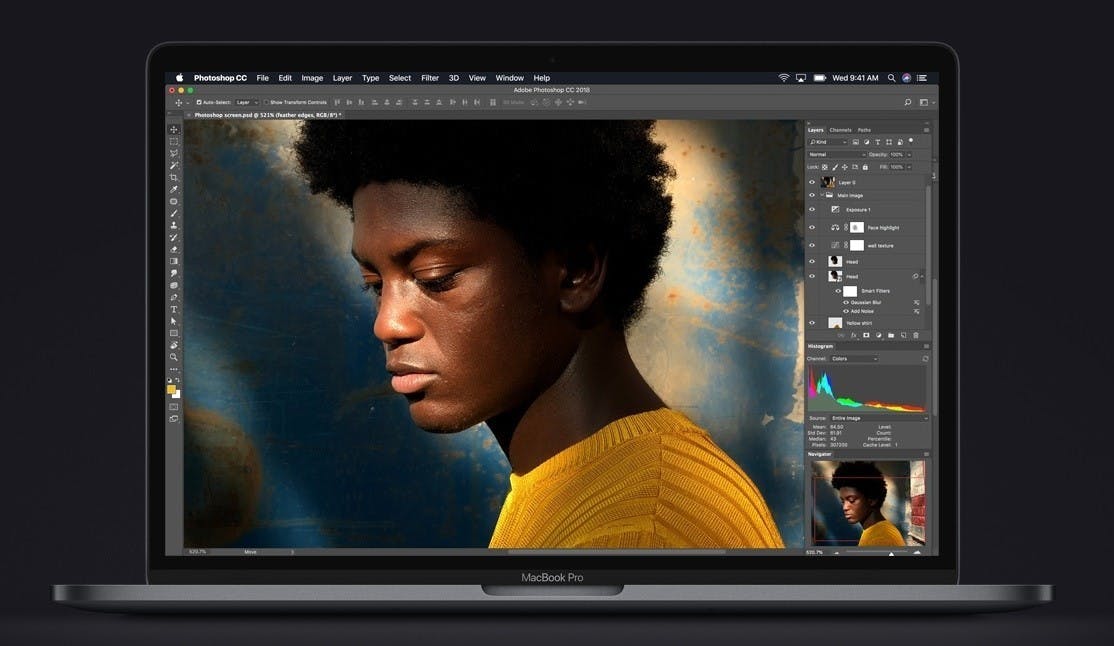Add adjustment layer half-circle icon
This screenshot has height=646, width=1114.
[x=879, y=335]
